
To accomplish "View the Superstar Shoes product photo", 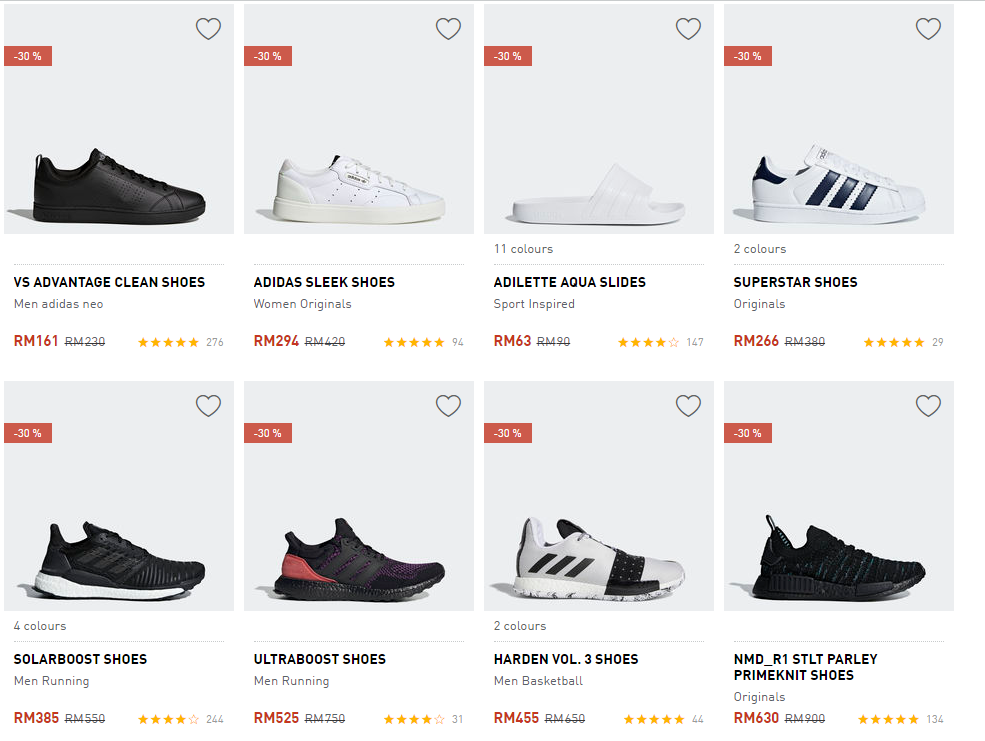I will tap(838, 185).
